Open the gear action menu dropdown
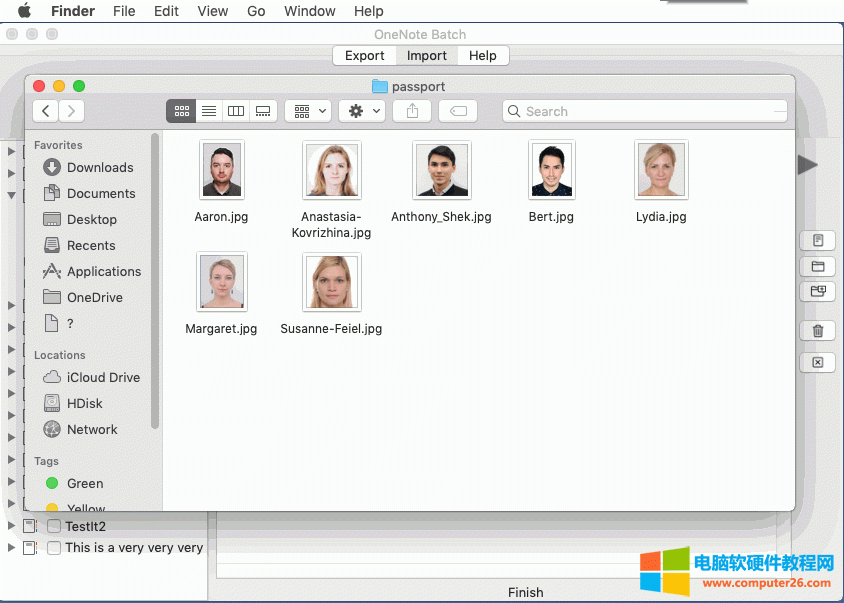The height and width of the screenshot is (603, 844). (x=362, y=111)
